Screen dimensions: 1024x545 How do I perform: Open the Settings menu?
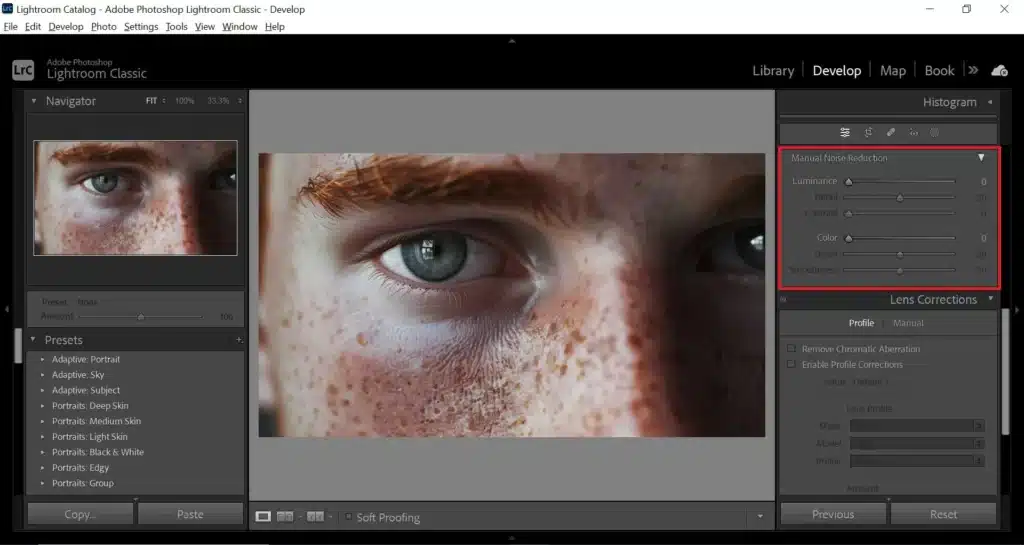point(141,27)
